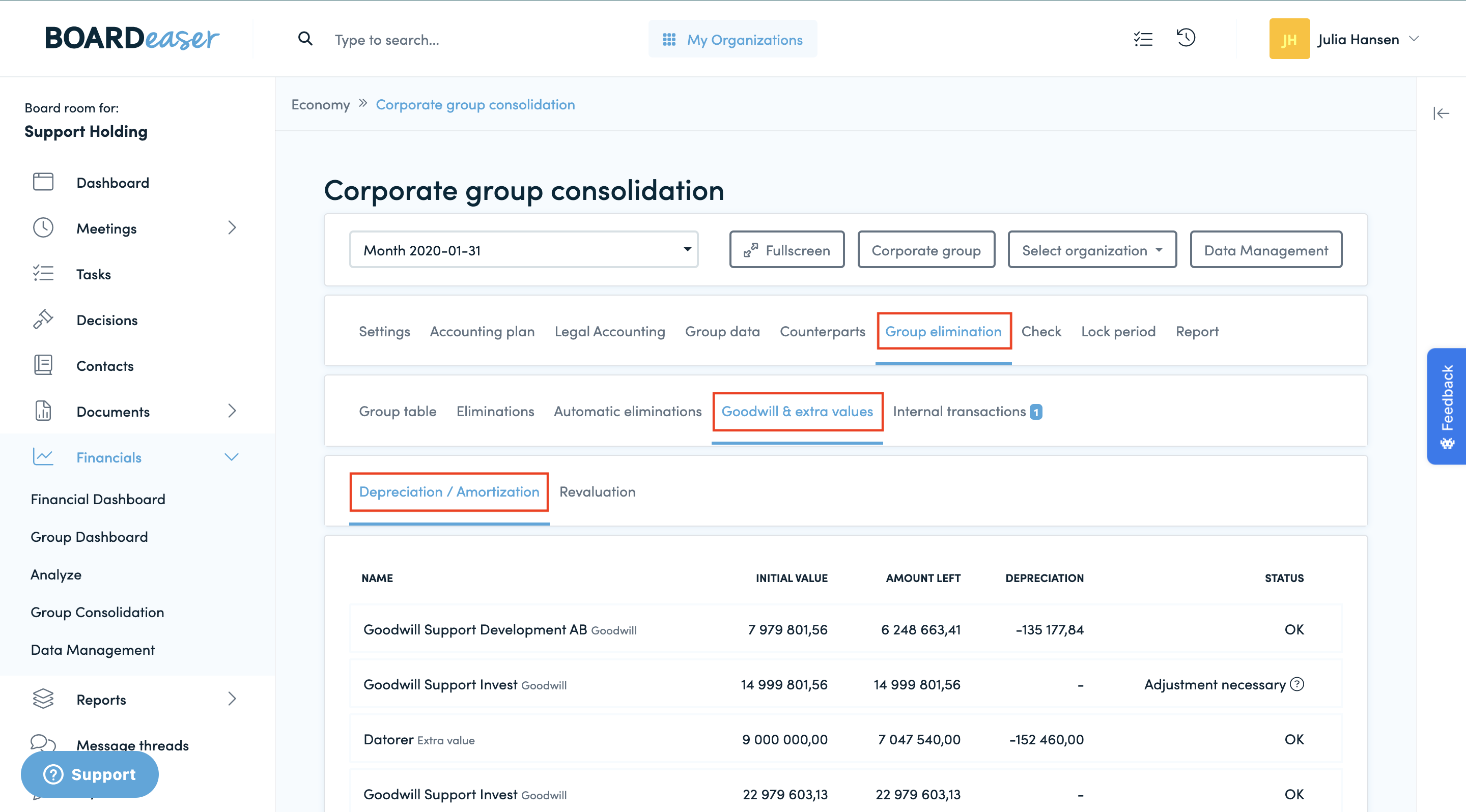Screen dimensions: 1466x812
Task: Click the Adjustment necessary help icon
Action: 1297,684
